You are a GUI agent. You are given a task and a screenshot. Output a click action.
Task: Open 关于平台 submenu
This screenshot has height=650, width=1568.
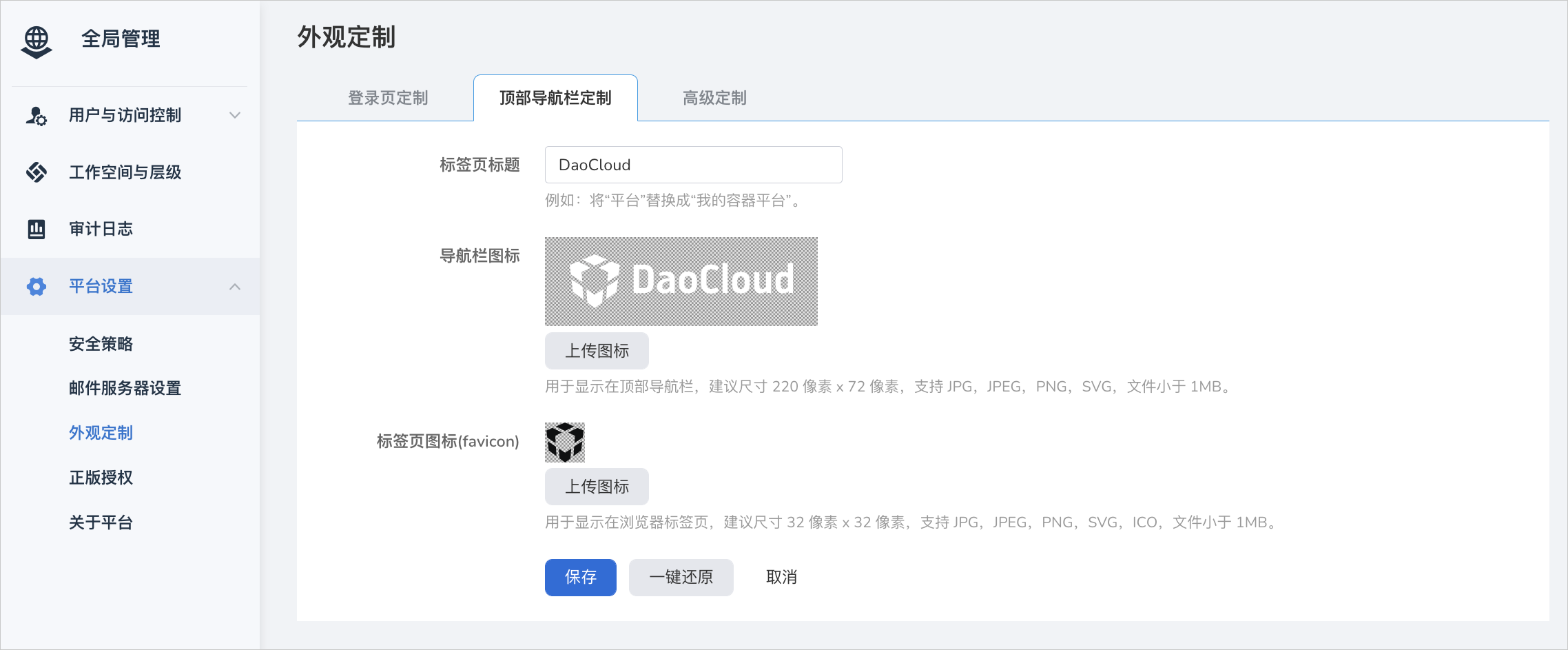point(101,522)
